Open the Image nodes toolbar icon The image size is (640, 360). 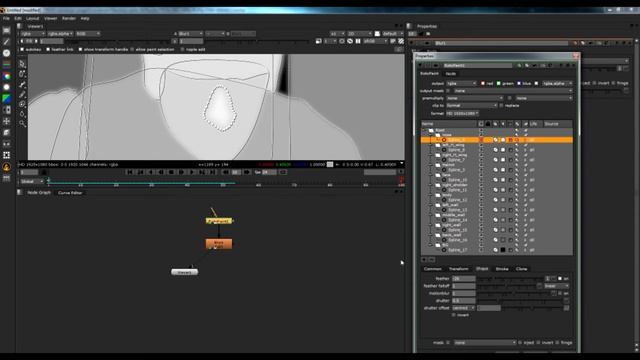click(x=6, y=31)
